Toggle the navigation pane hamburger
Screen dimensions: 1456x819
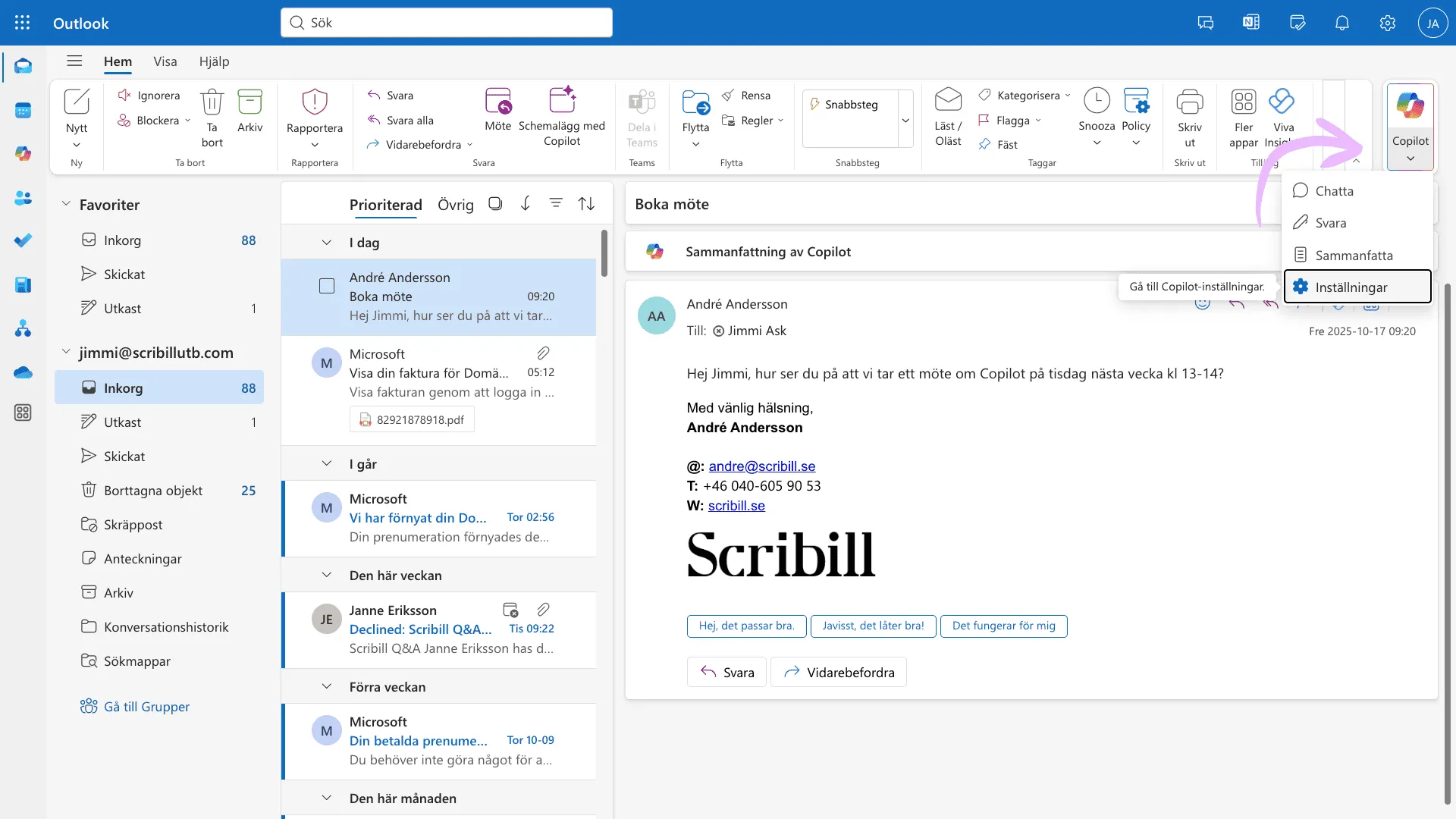point(74,61)
